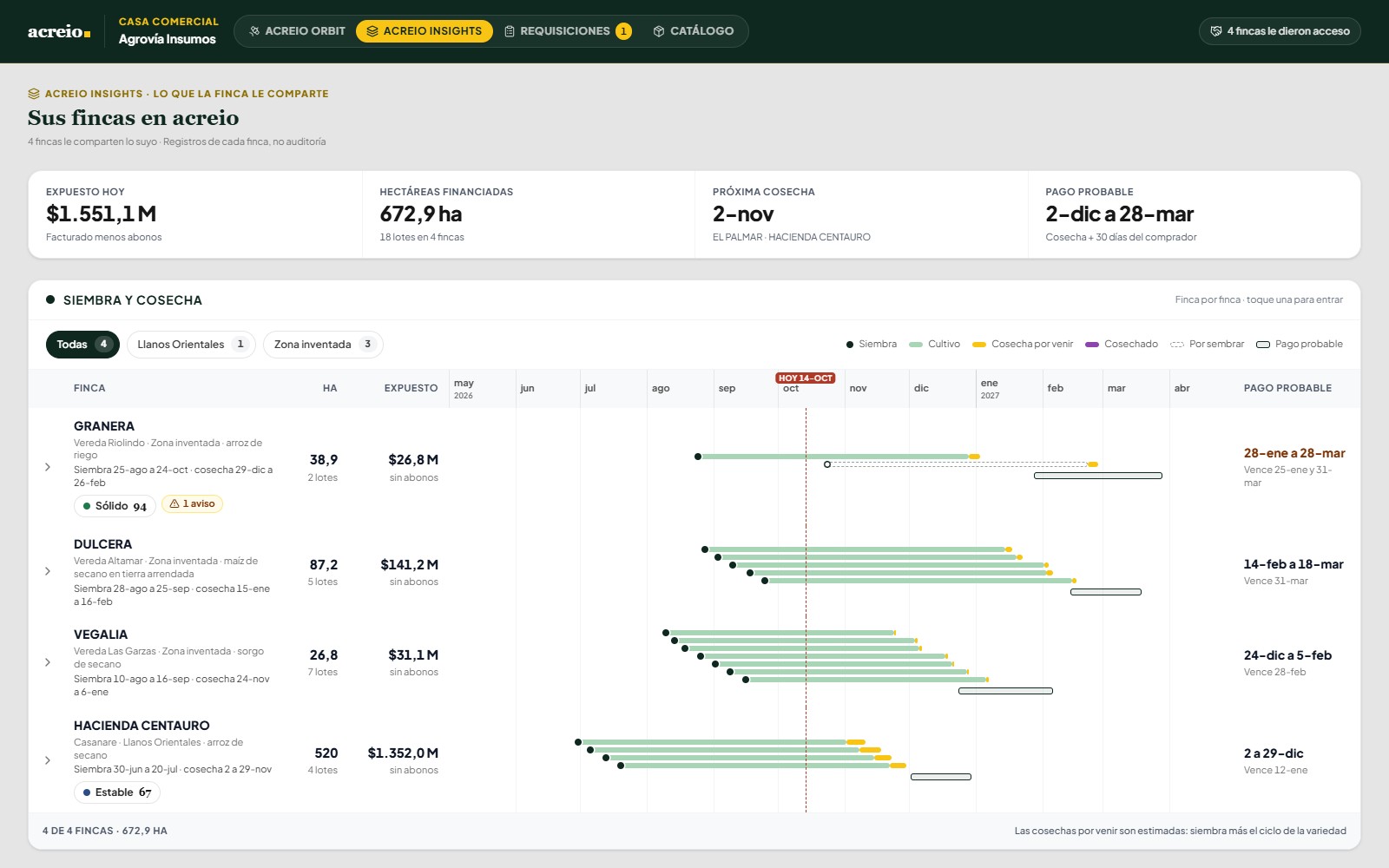Viewport: 1389px width, 868px height.
Task: Click the Cosecha por venir yellow swatch
Action: tap(979, 345)
